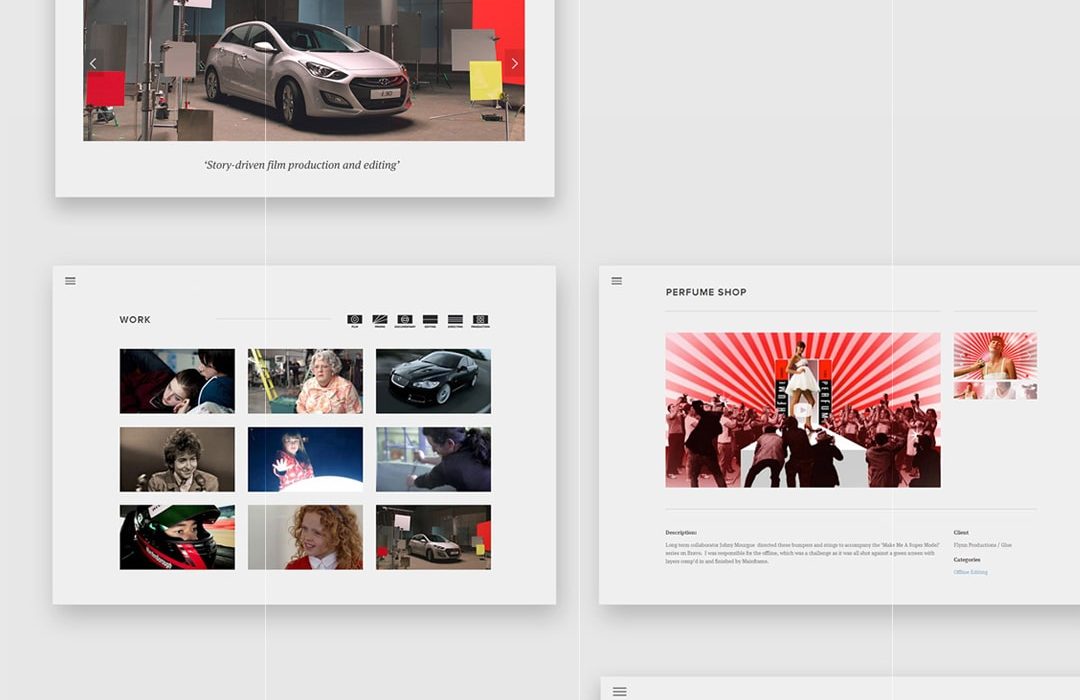Play the Perfume Shop video
This screenshot has width=1080, height=700.
(x=802, y=410)
